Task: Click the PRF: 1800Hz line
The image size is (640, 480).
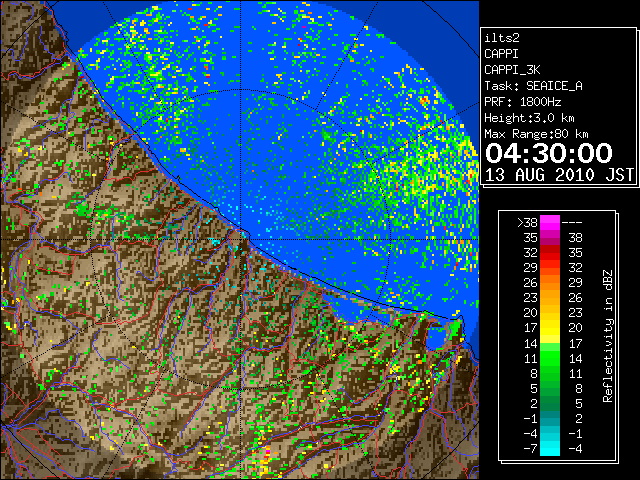Action: pos(522,102)
